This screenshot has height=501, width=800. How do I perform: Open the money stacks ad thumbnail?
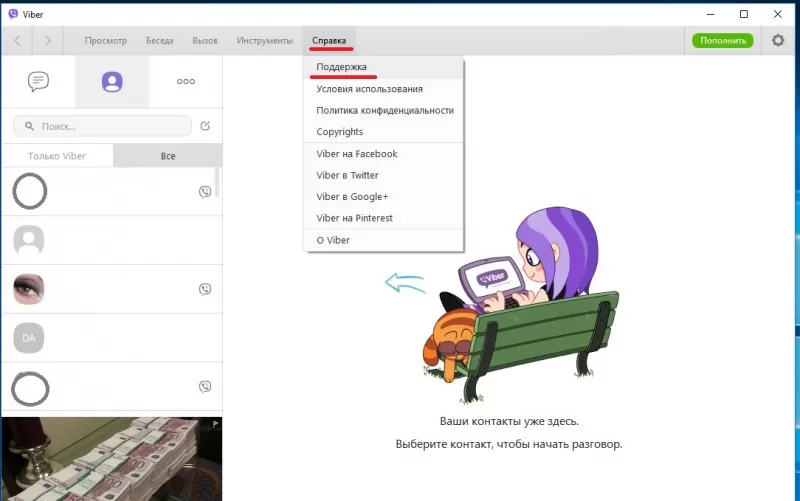click(112, 459)
